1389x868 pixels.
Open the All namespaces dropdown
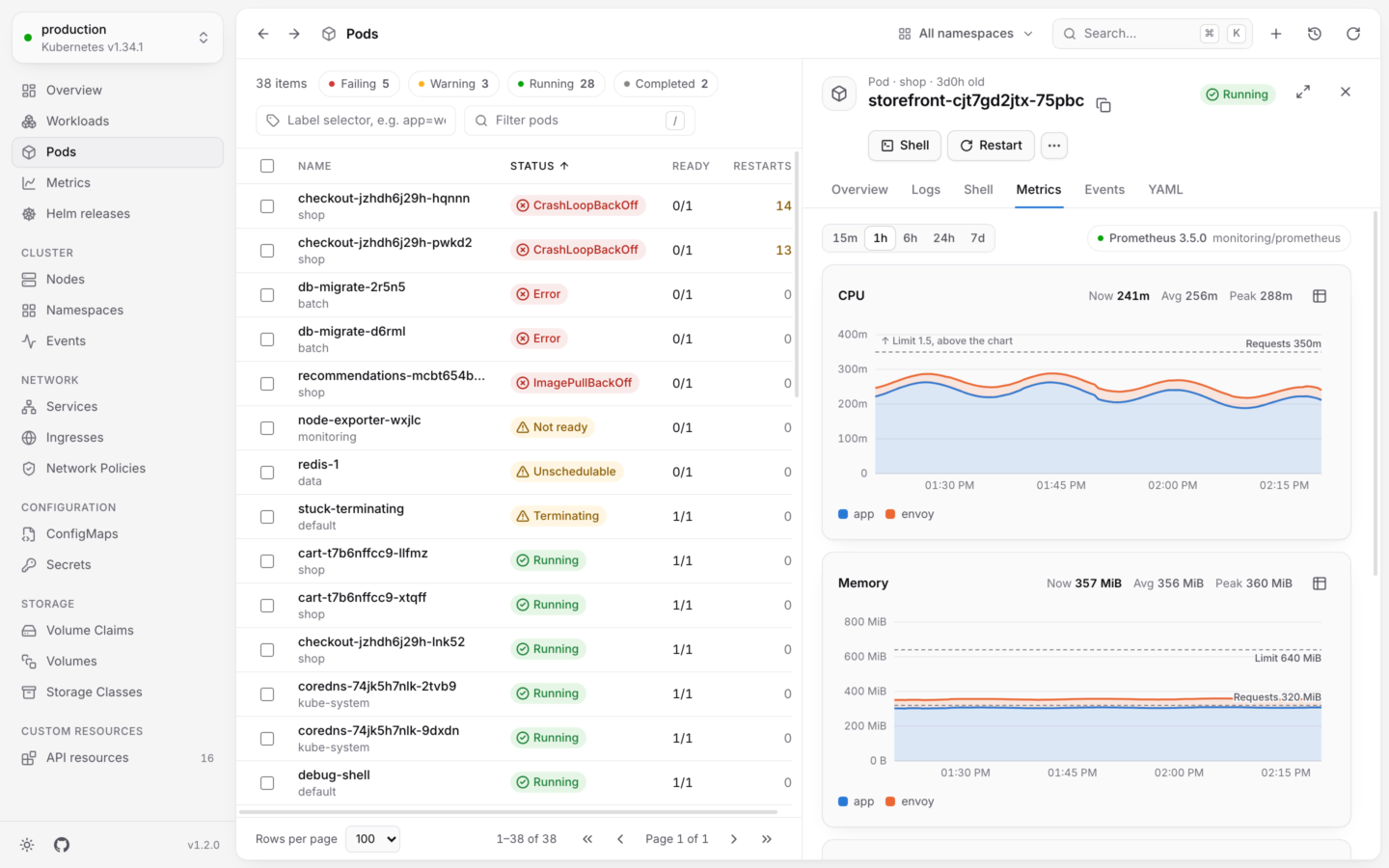click(966, 34)
